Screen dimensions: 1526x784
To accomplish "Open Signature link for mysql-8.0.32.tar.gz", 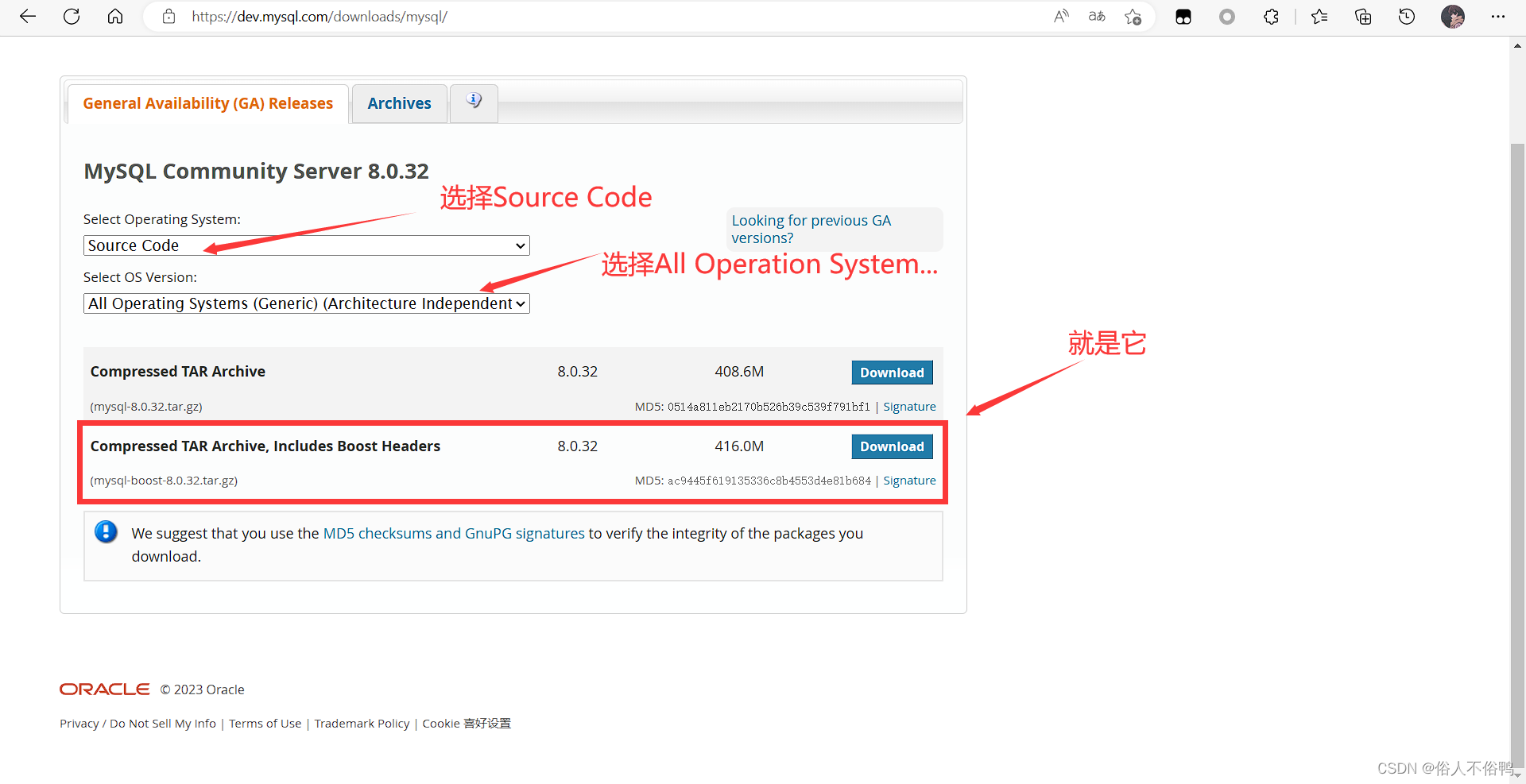I will click(x=909, y=407).
